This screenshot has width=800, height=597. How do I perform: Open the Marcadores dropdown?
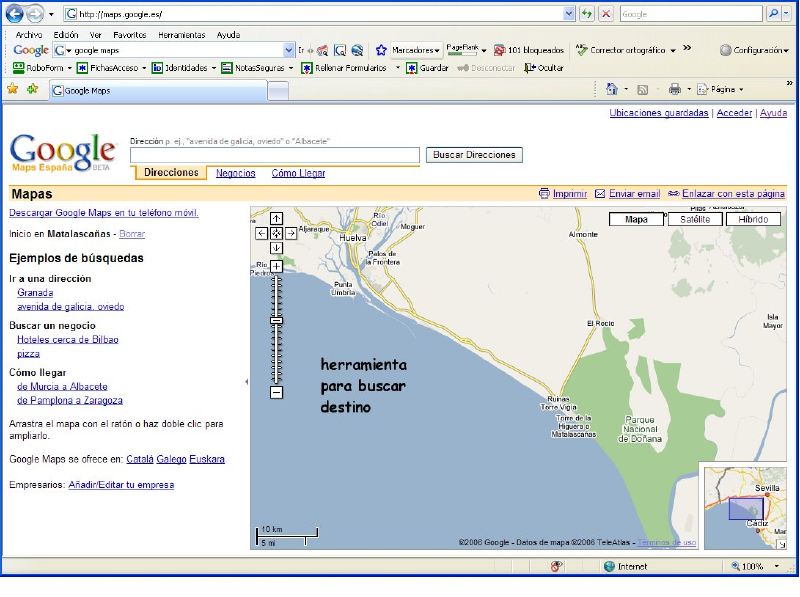pos(415,50)
